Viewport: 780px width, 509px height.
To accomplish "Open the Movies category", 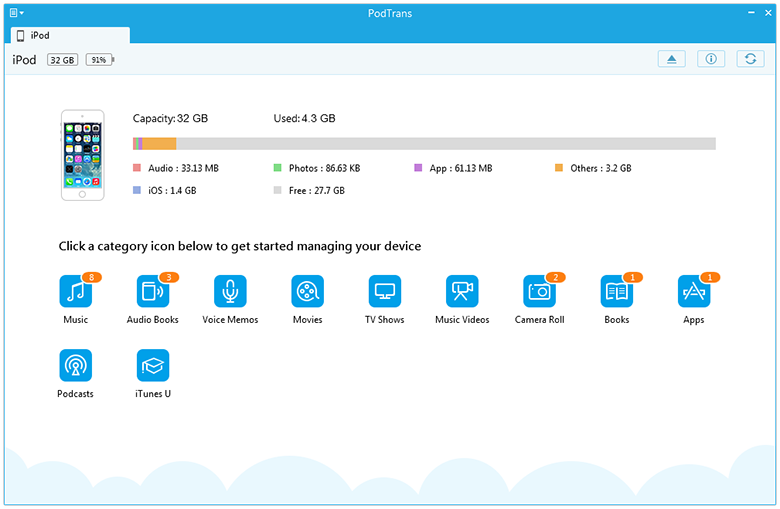I will tap(307, 291).
